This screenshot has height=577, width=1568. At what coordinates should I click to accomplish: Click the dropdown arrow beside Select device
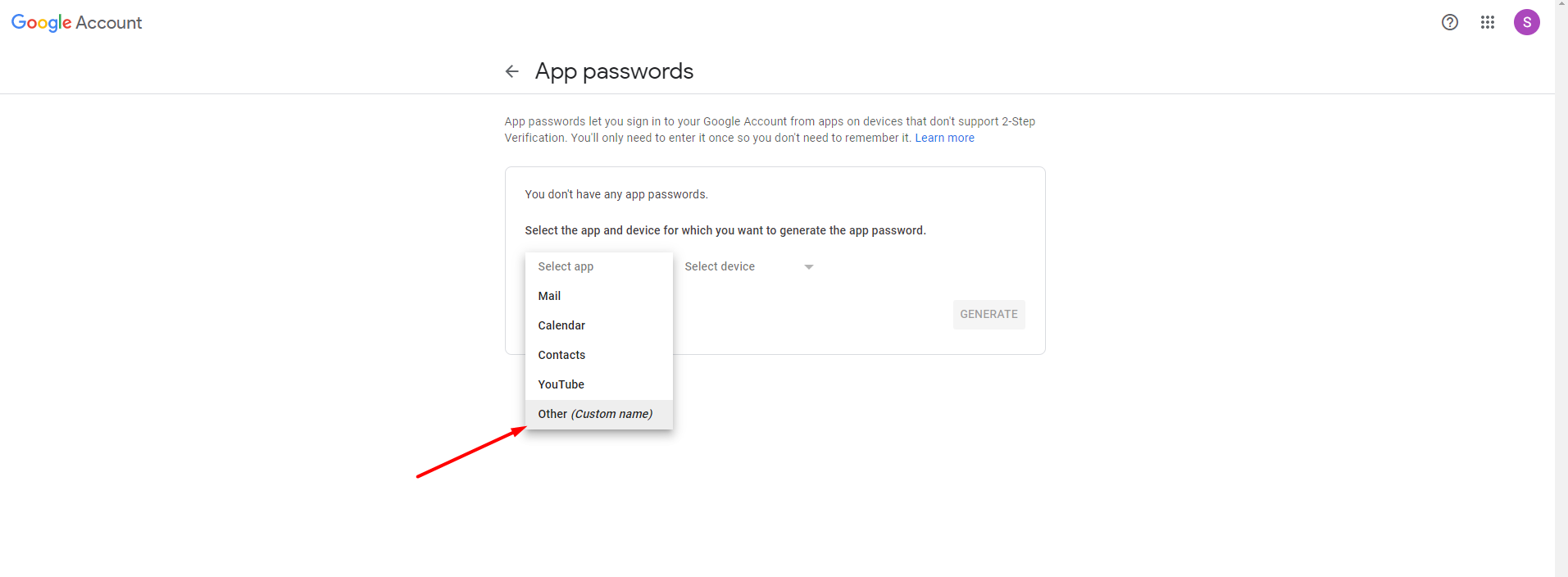coord(808,267)
